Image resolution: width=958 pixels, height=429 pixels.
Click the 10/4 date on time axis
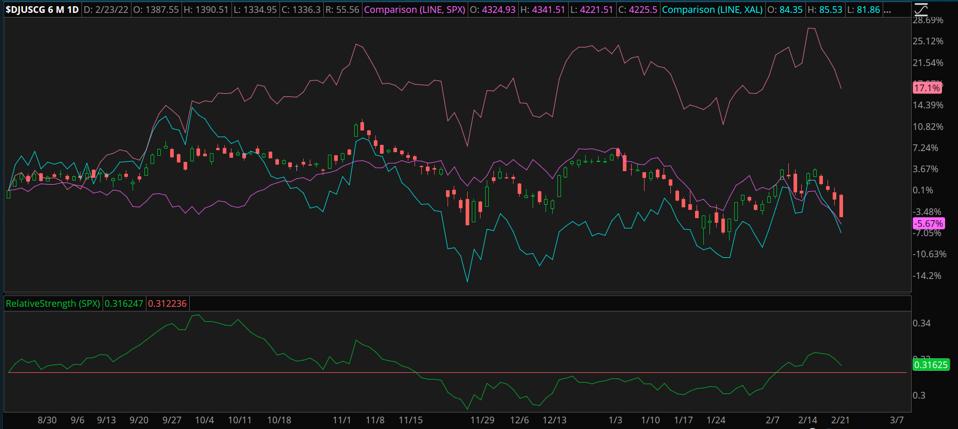tap(205, 421)
